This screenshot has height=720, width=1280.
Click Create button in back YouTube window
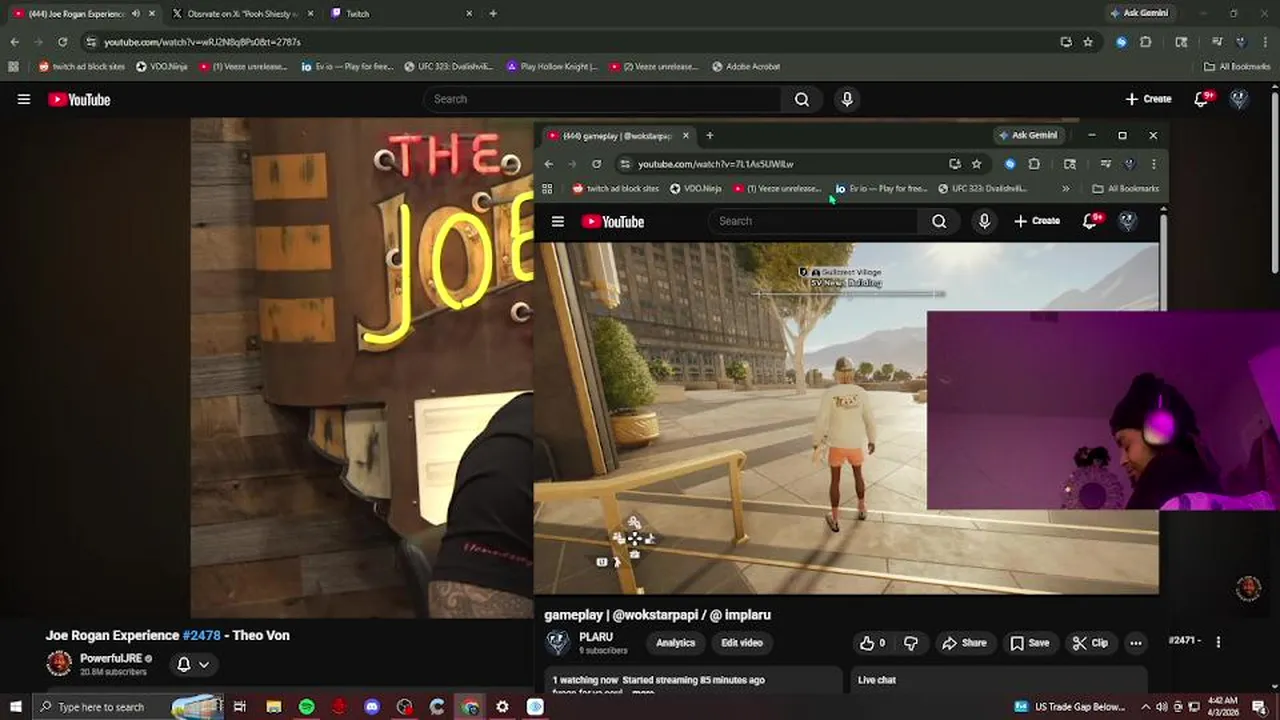point(1148,99)
